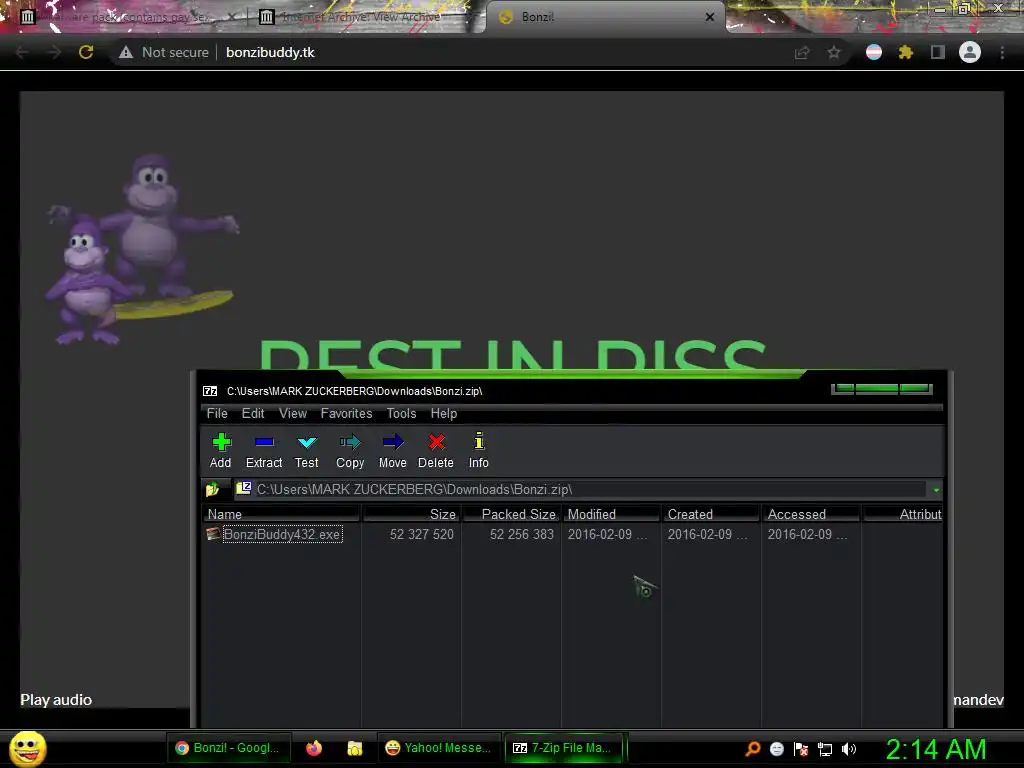
Task: Click the Copy toolbar icon
Action: click(x=350, y=450)
